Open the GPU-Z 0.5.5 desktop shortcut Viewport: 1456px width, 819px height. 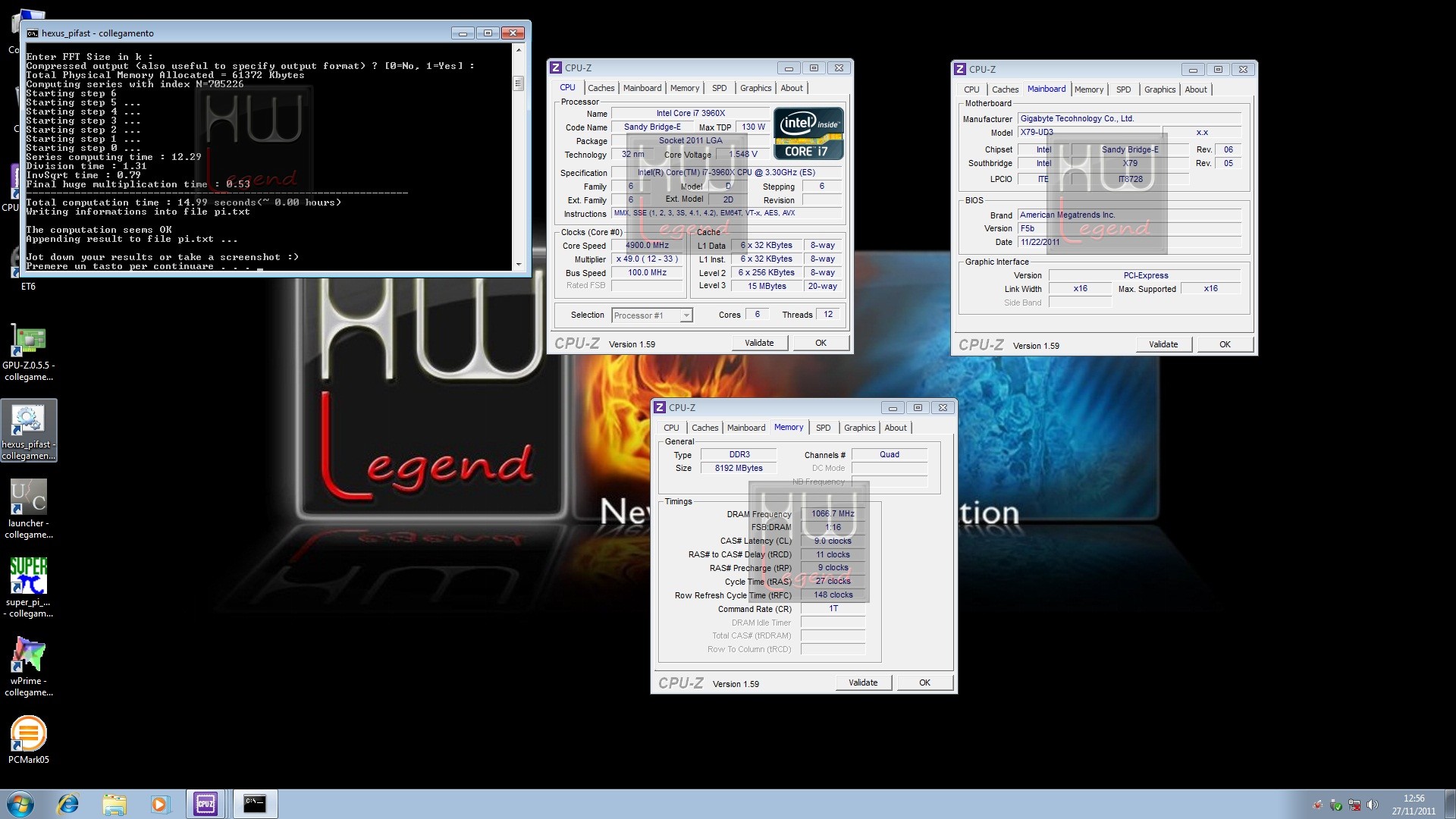29,352
